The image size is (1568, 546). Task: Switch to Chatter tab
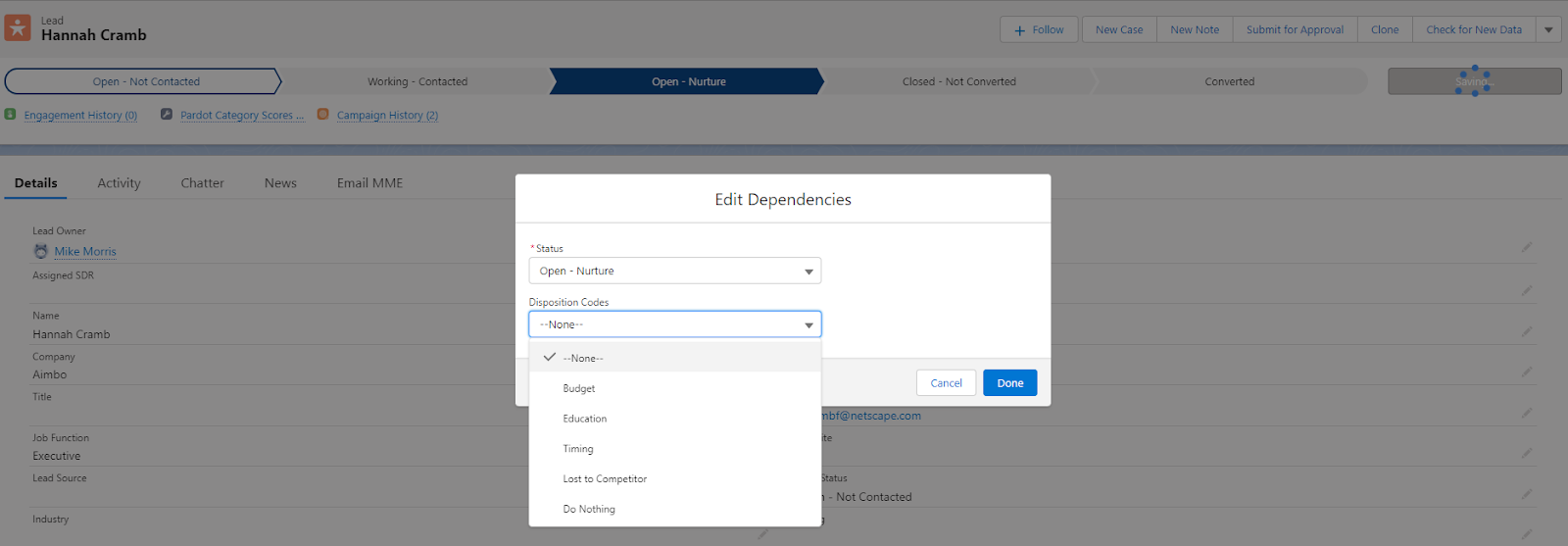coord(202,183)
